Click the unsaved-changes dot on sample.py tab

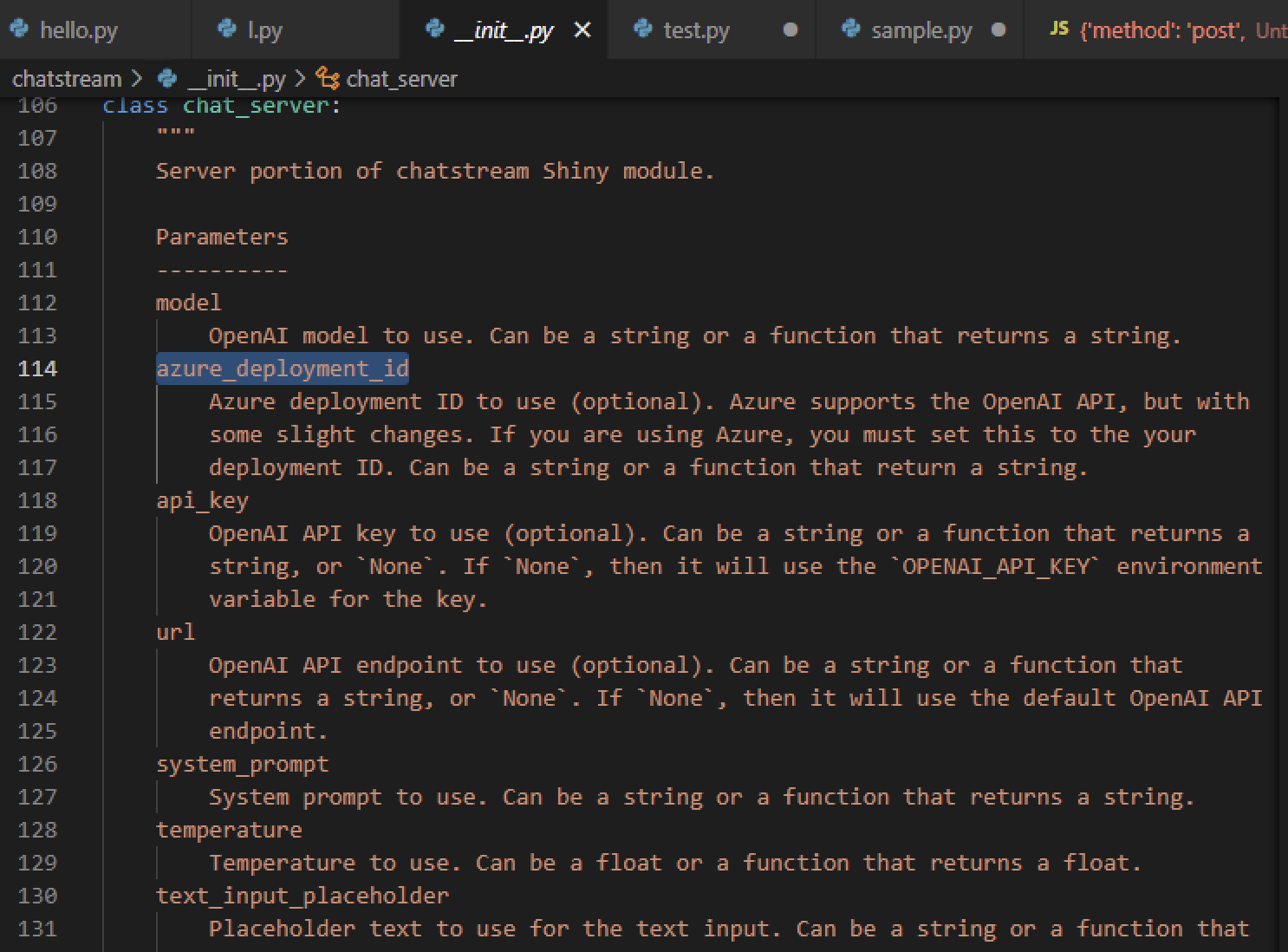(997, 30)
